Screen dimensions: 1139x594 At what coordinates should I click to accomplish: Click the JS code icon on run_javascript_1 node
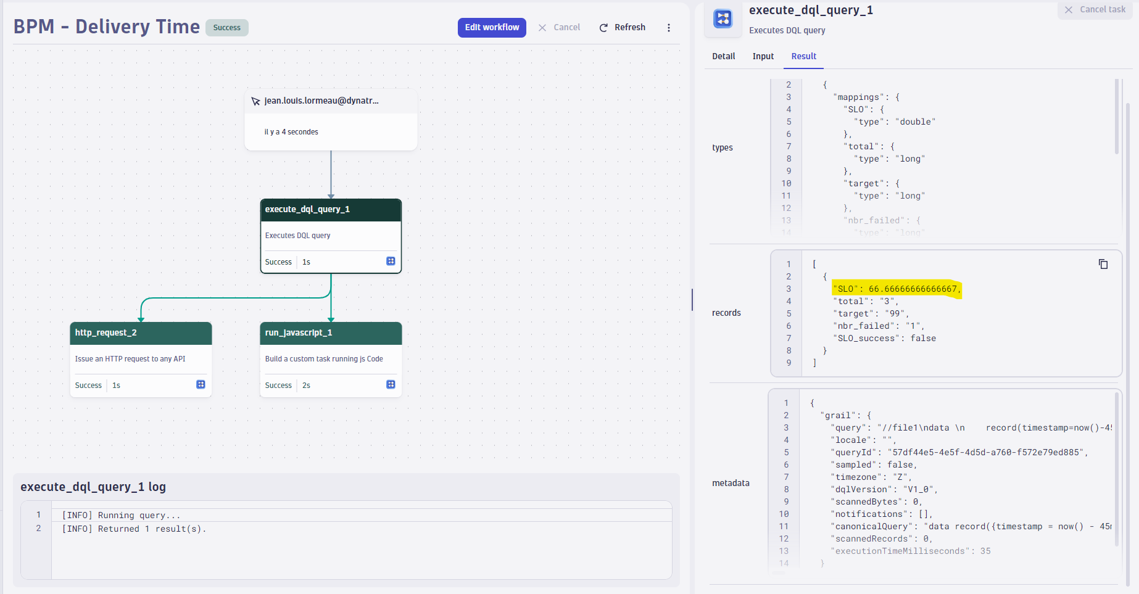pos(390,384)
